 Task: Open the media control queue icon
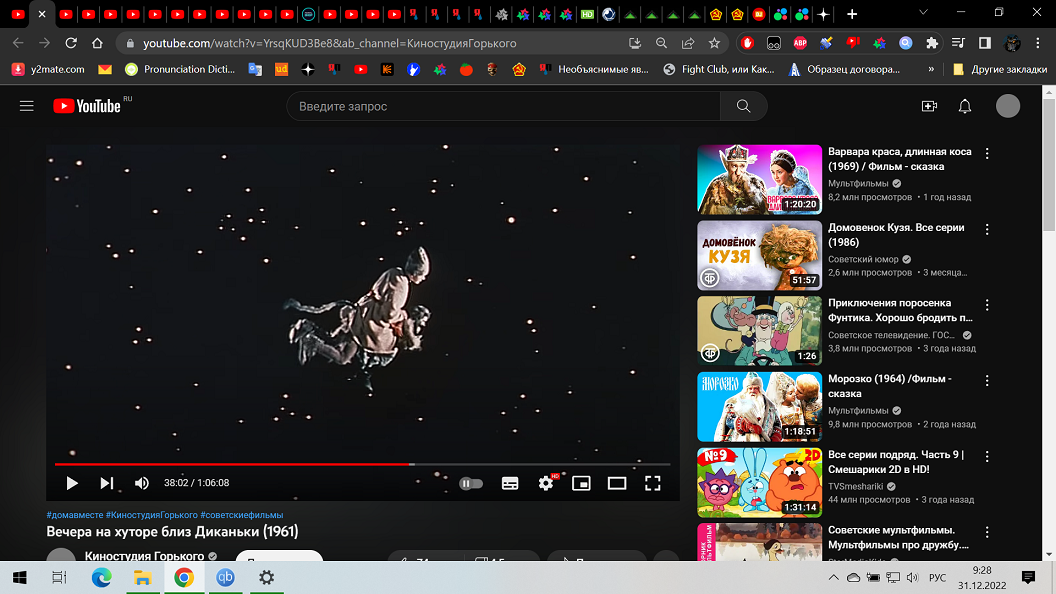[x=958, y=43]
